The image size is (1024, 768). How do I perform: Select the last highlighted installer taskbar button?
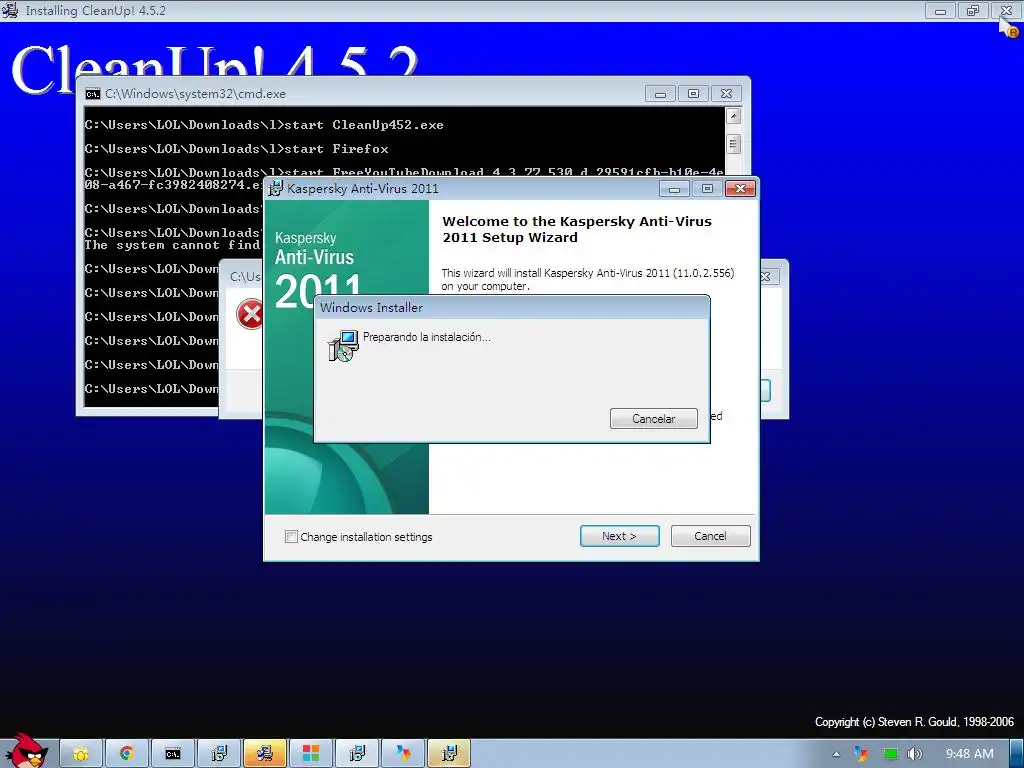(449, 754)
